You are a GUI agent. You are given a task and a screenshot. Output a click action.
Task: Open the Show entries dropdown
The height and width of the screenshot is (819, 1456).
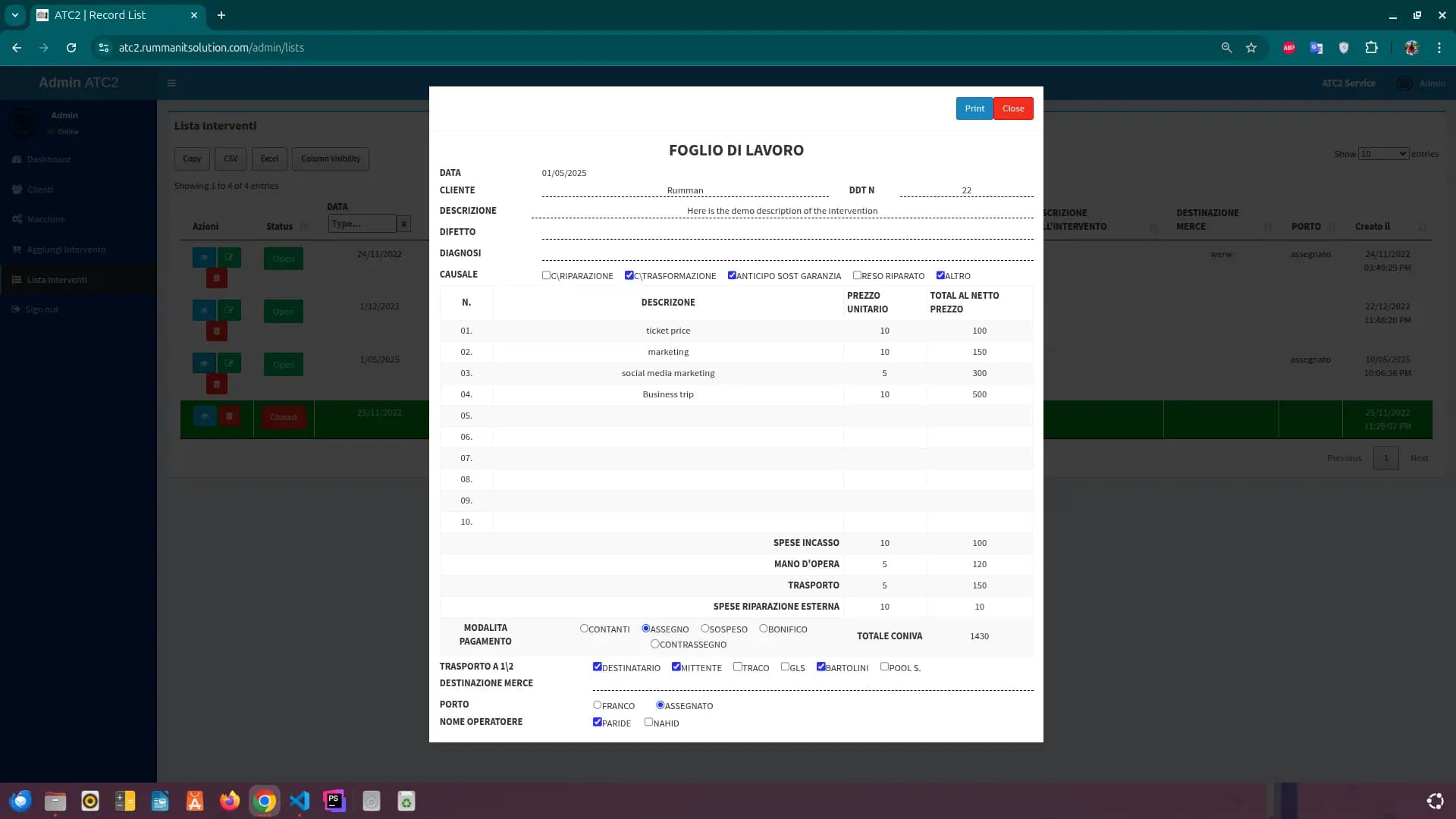(1383, 154)
